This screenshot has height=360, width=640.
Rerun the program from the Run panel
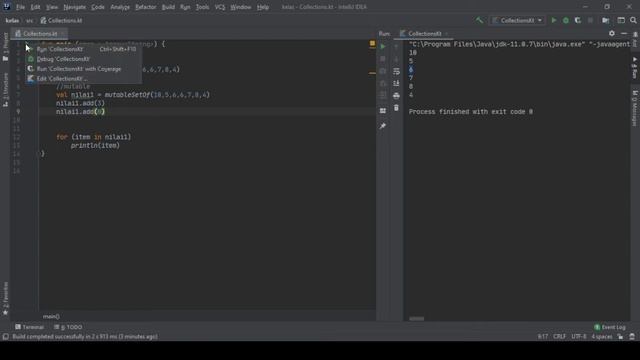[382, 47]
